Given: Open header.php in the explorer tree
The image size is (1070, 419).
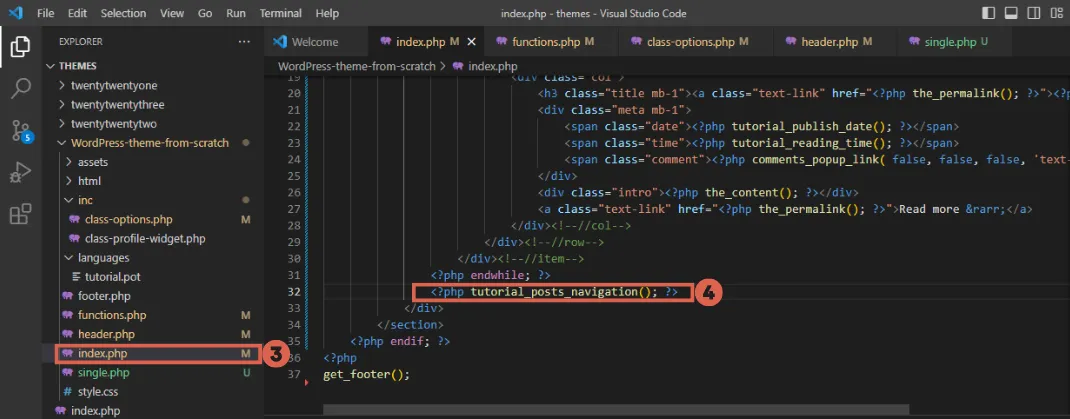Looking at the screenshot, I should (x=106, y=334).
